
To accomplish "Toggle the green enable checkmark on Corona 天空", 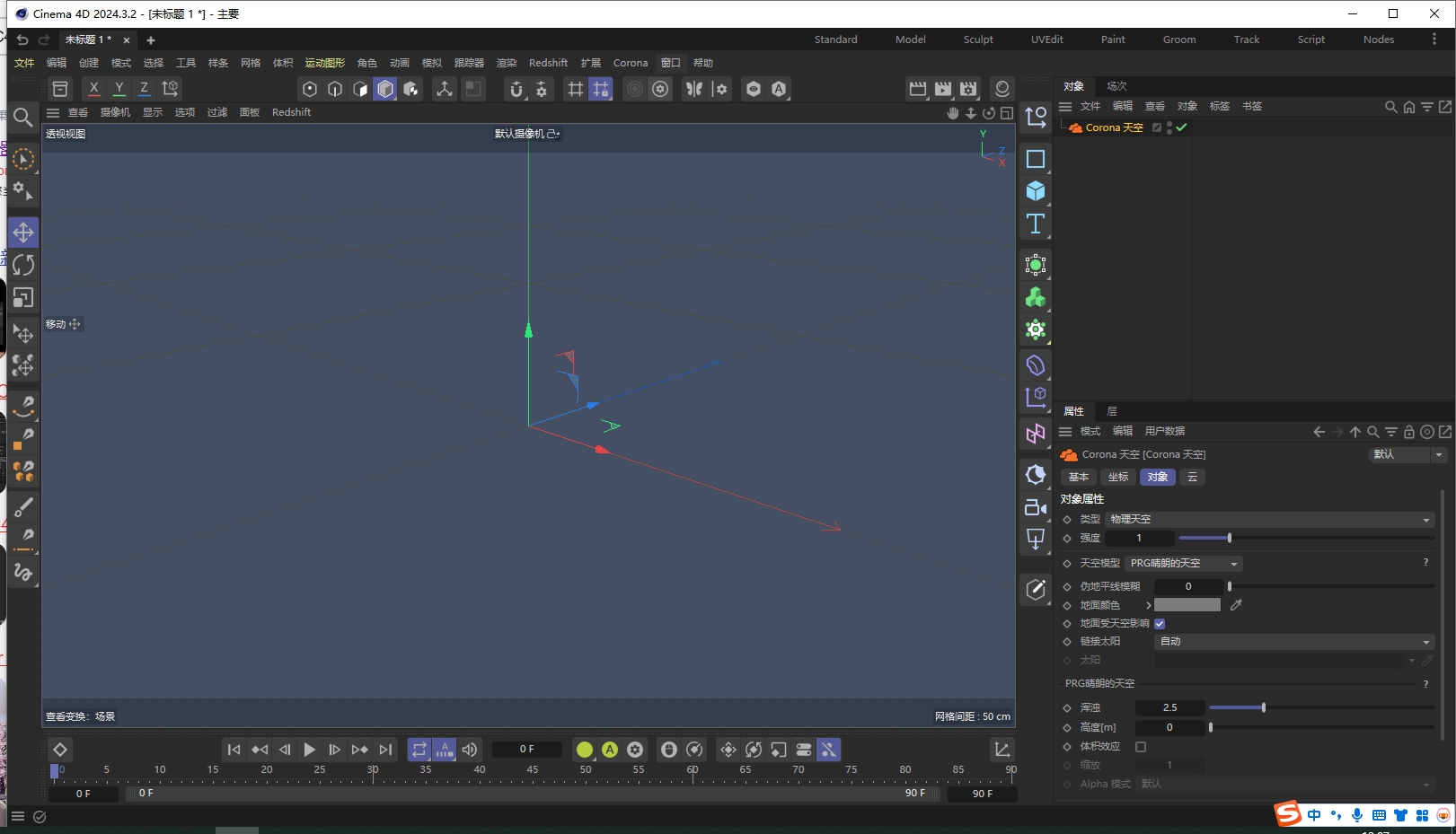I will pyautogui.click(x=1181, y=127).
